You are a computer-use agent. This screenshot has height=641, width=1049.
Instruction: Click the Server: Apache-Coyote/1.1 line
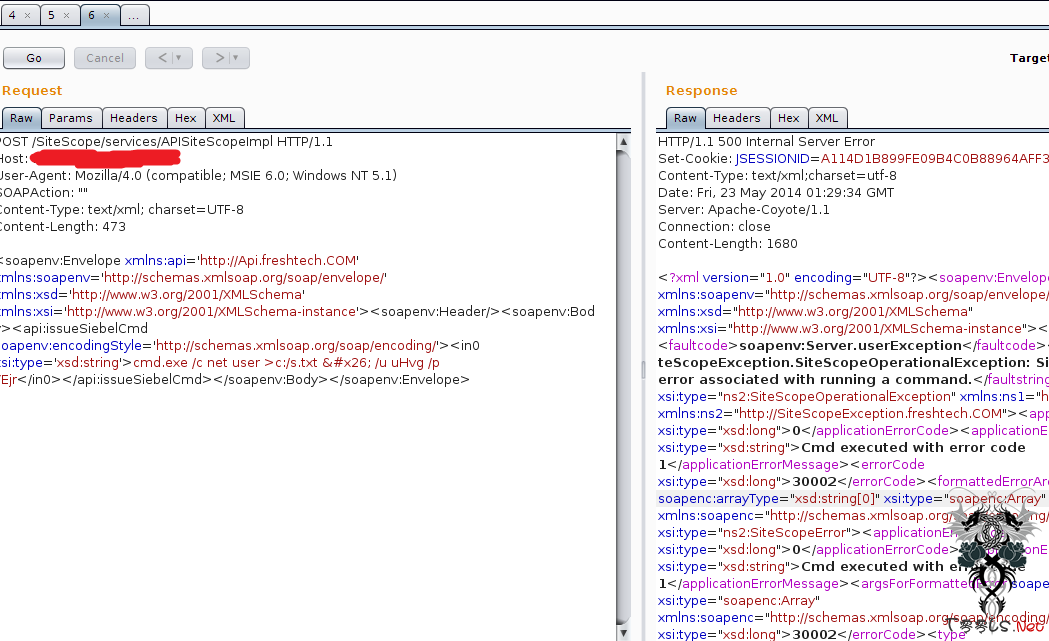pyautogui.click(x=744, y=209)
